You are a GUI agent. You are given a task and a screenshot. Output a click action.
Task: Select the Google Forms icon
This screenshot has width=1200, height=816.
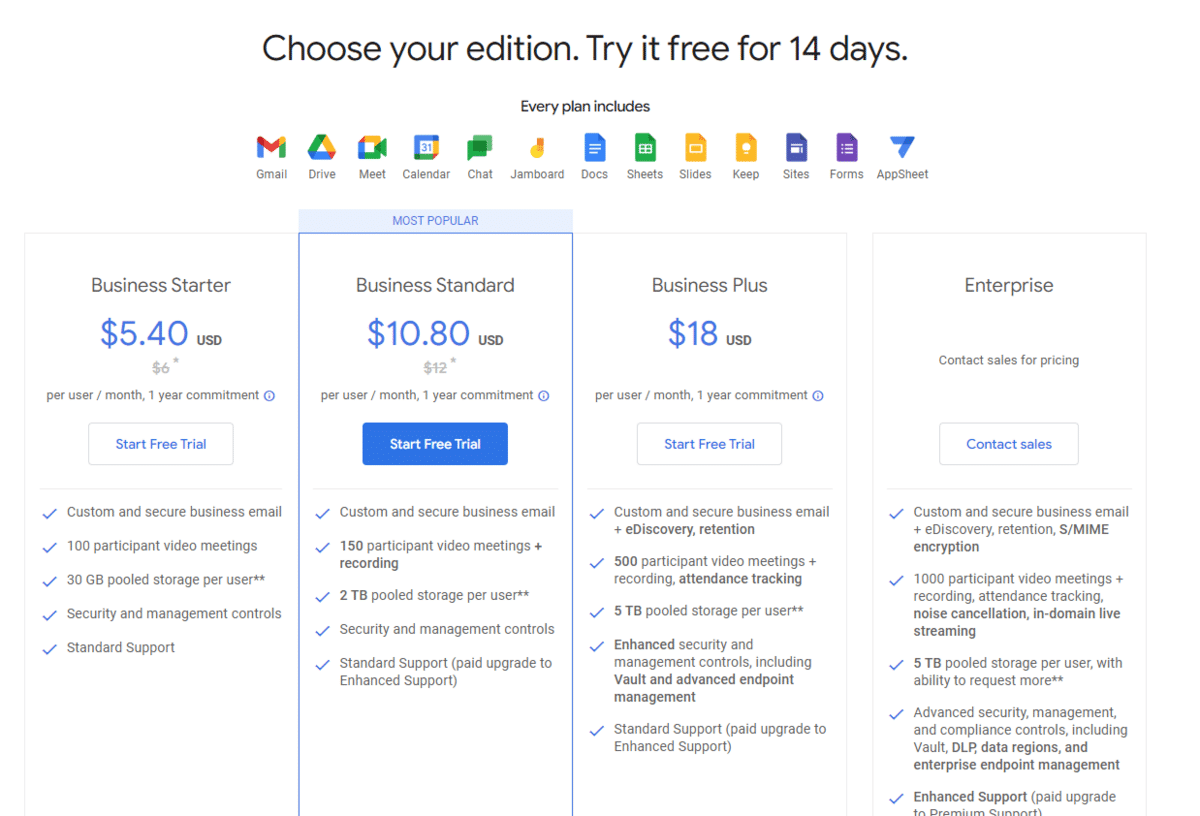[x=847, y=148]
